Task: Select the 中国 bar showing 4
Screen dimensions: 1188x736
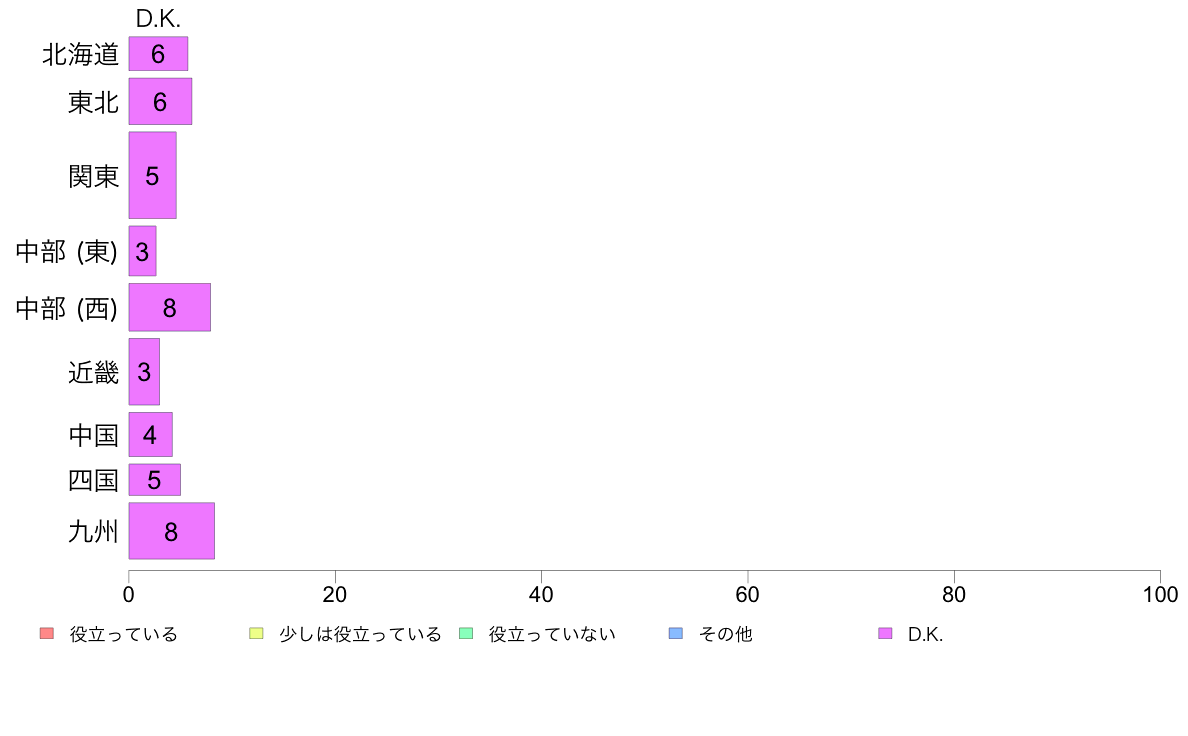Action: pos(151,434)
